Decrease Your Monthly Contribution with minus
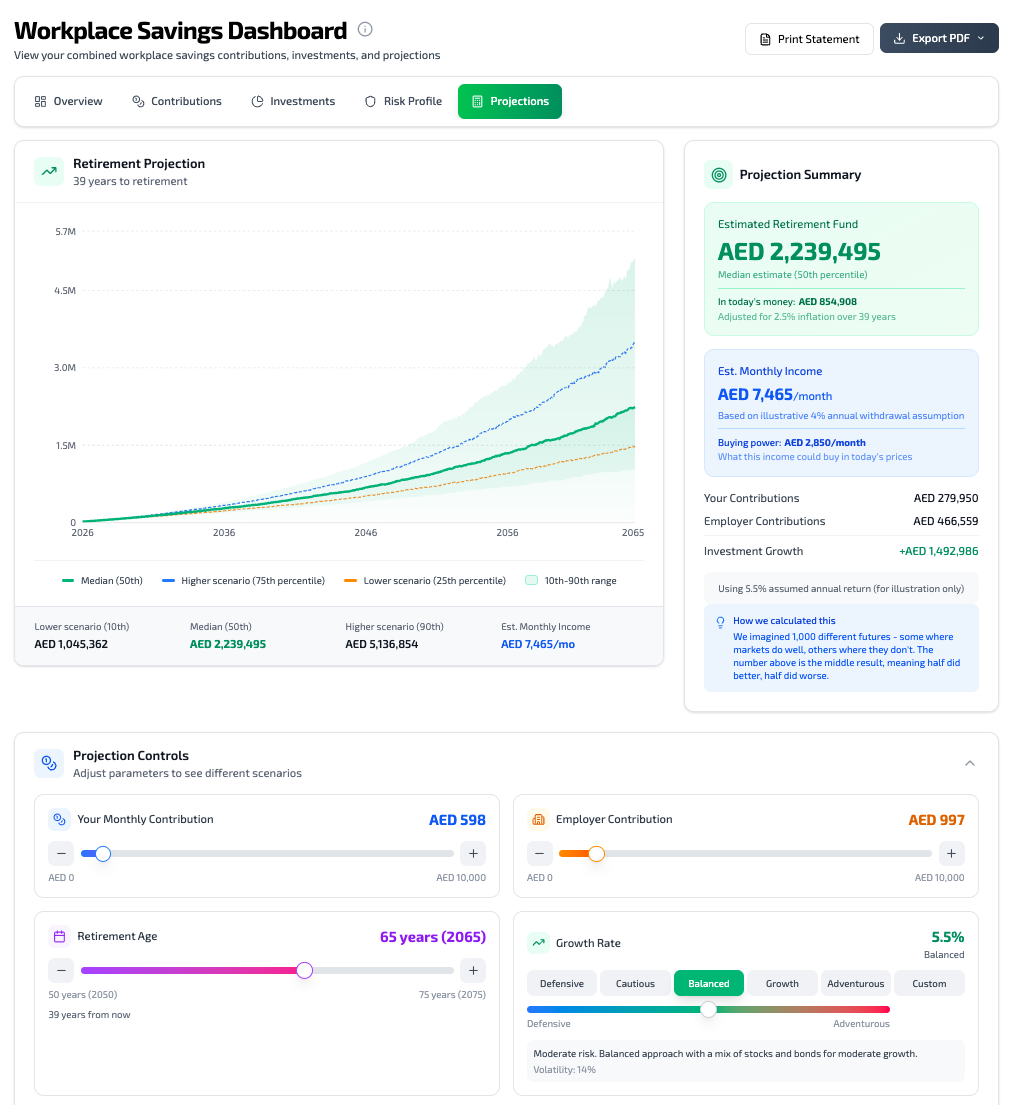Viewport: 1013px width, 1105px height. click(61, 853)
